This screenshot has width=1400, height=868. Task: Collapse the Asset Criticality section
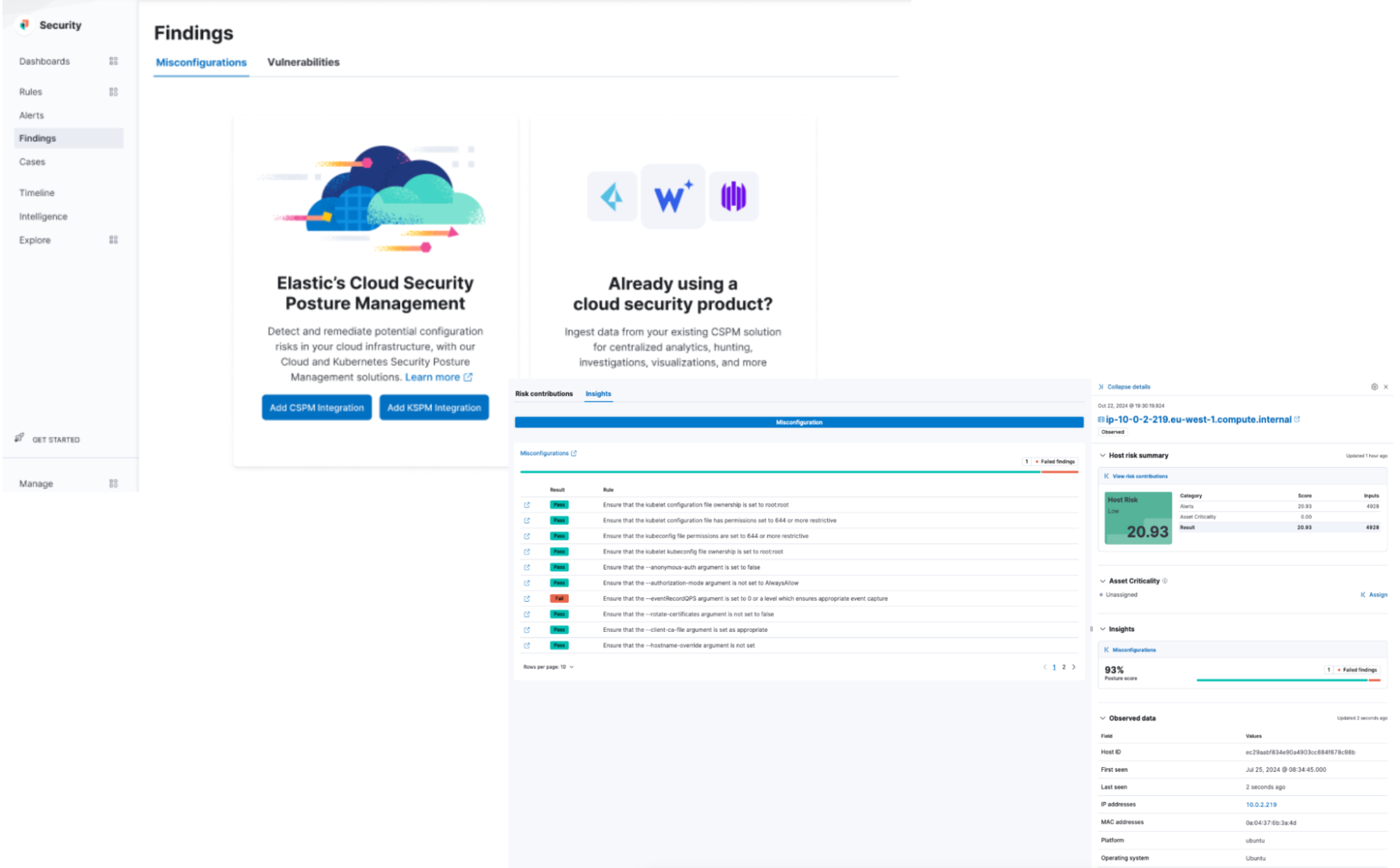[x=1102, y=581]
